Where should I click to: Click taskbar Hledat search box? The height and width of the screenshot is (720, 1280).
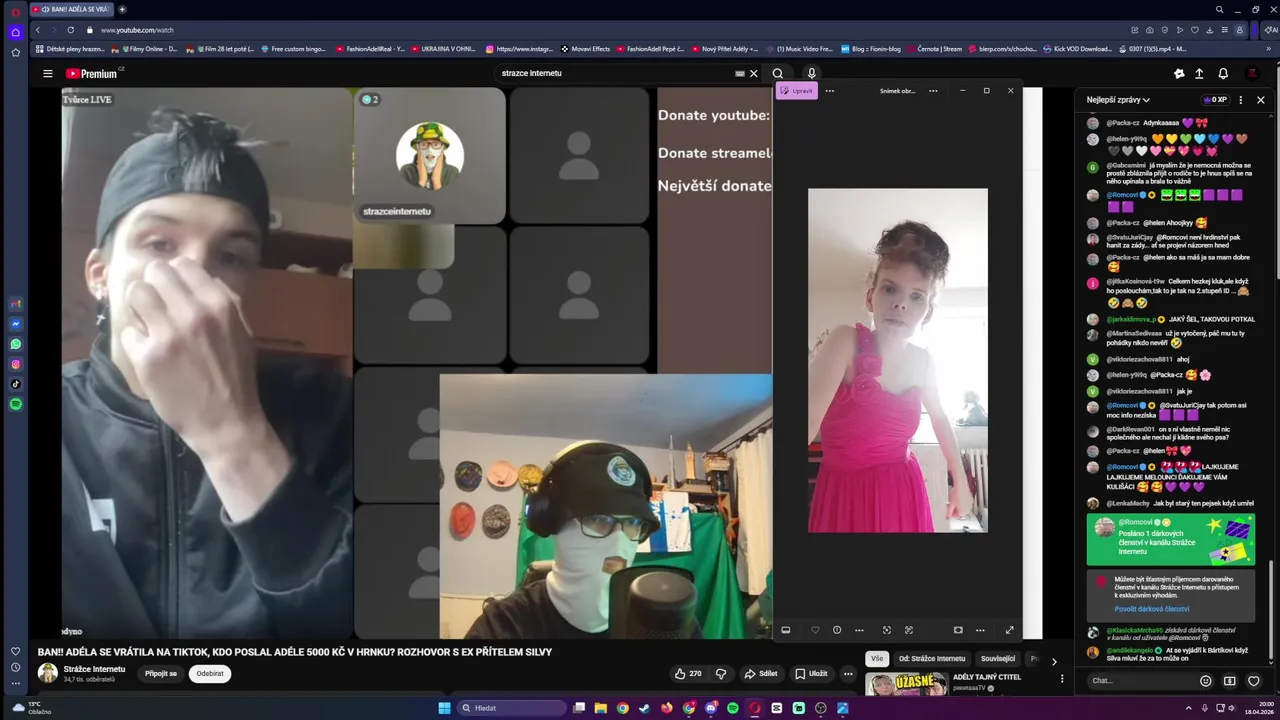tap(512, 708)
